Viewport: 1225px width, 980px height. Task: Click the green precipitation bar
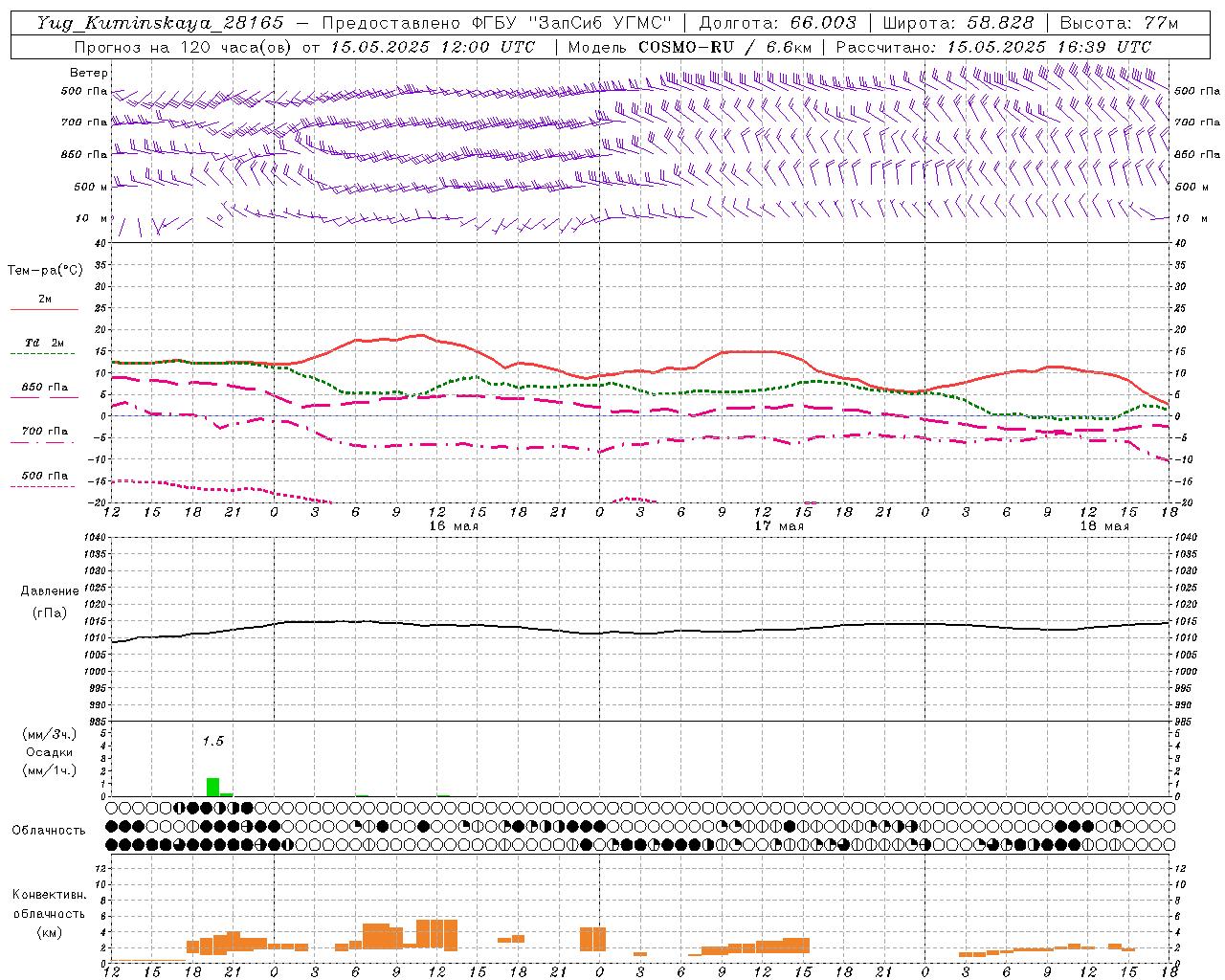click(x=212, y=788)
